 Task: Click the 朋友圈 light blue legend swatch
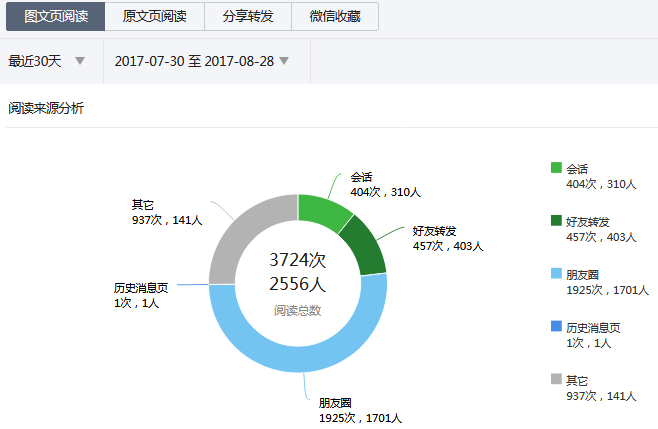(556, 273)
